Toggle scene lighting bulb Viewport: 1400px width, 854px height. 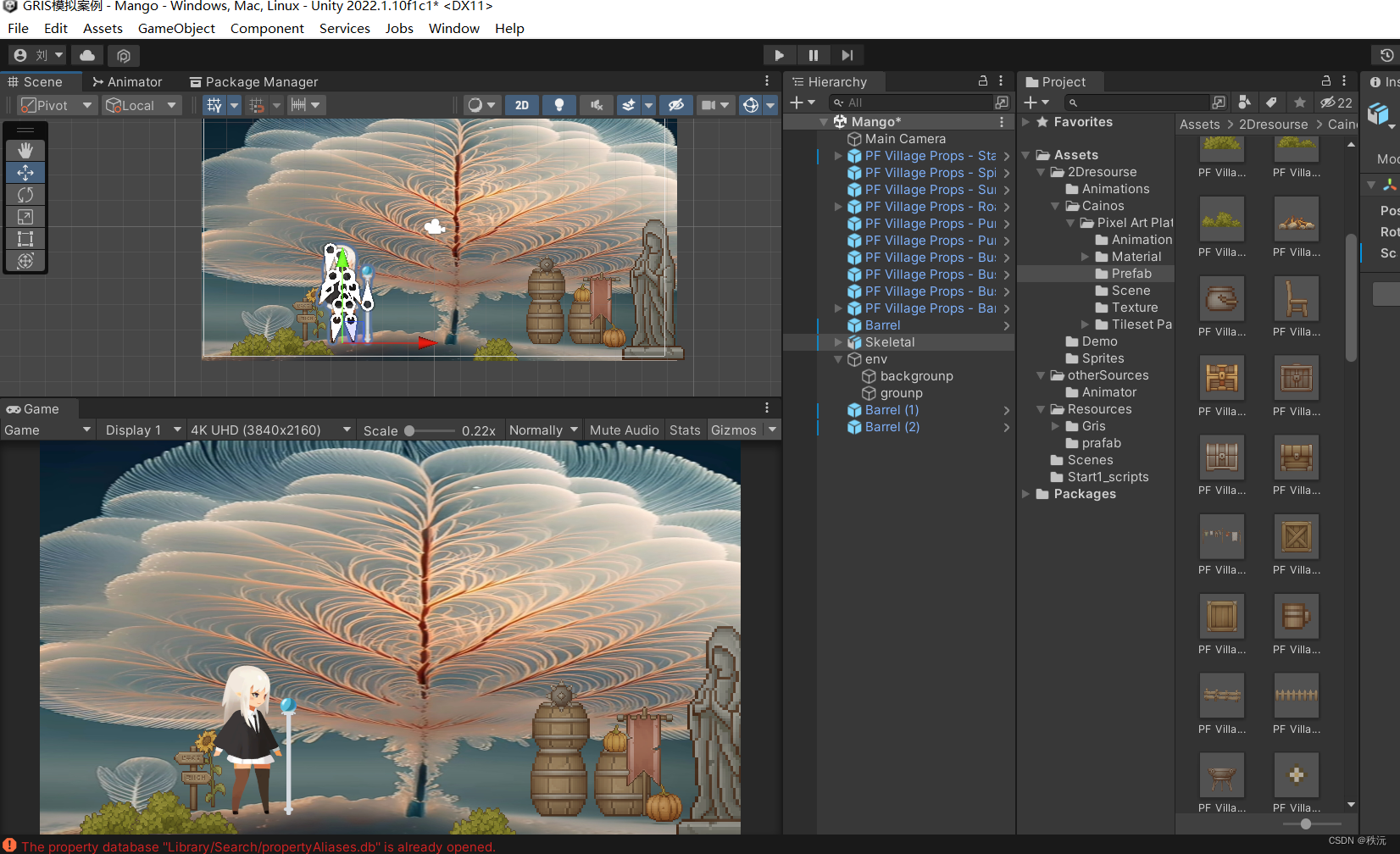pyautogui.click(x=558, y=105)
